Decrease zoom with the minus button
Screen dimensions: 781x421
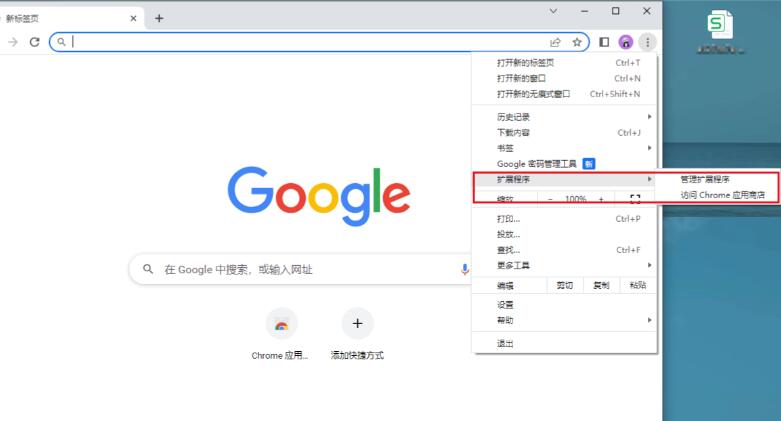(x=550, y=199)
